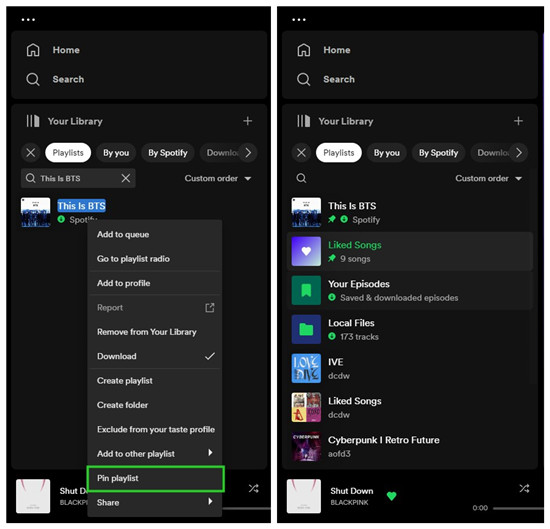The width and height of the screenshot is (550, 529).
Task: Open Search label in left panel
Action: pyautogui.click(x=68, y=79)
